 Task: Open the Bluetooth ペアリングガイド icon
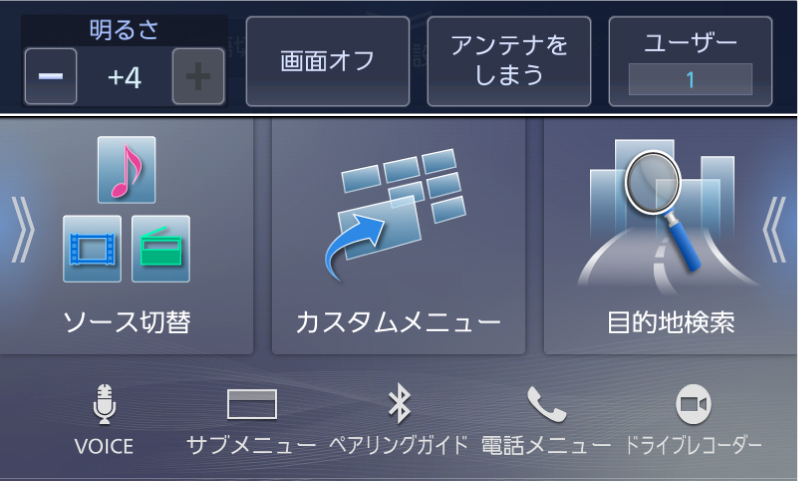tap(399, 404)
